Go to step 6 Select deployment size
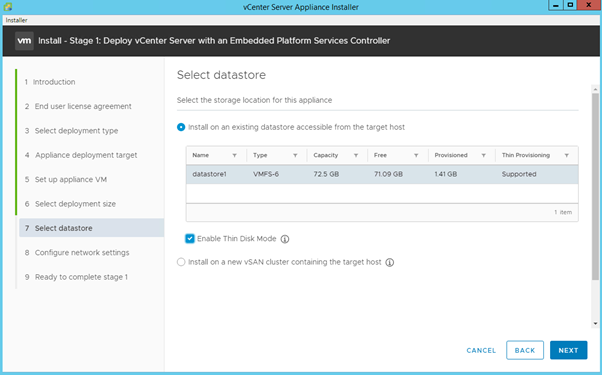 coord(70,204)
